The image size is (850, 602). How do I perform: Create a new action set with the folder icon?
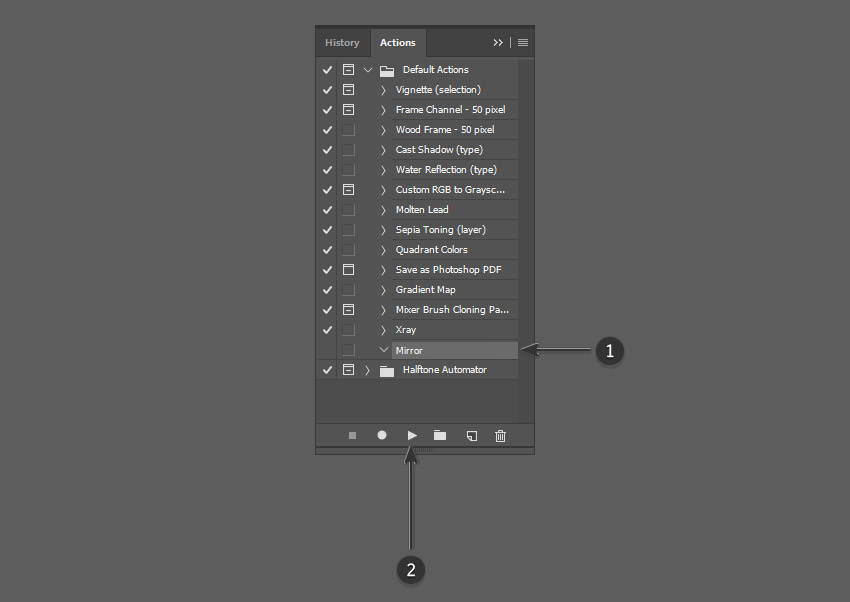pyautogui.click(x=440, y=435)
